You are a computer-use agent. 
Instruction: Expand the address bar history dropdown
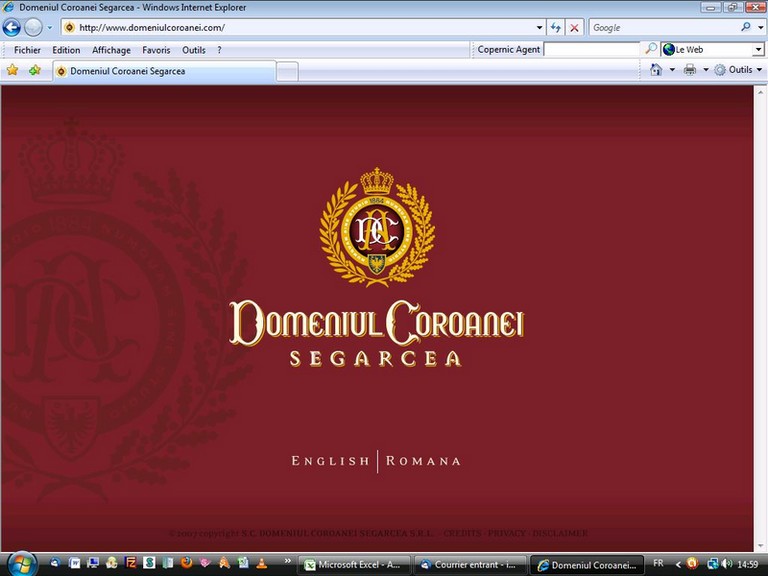coord(539,28)
